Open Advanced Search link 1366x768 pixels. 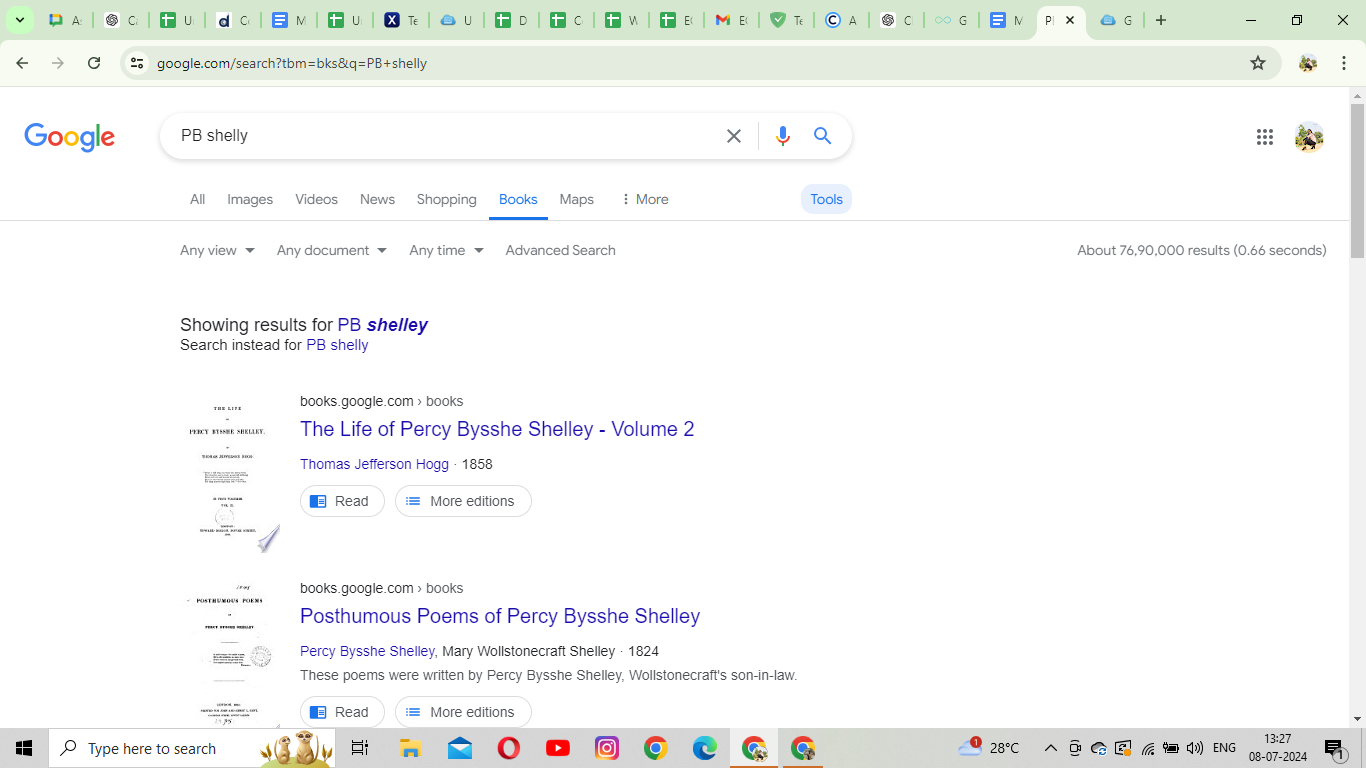click(560, 250)
